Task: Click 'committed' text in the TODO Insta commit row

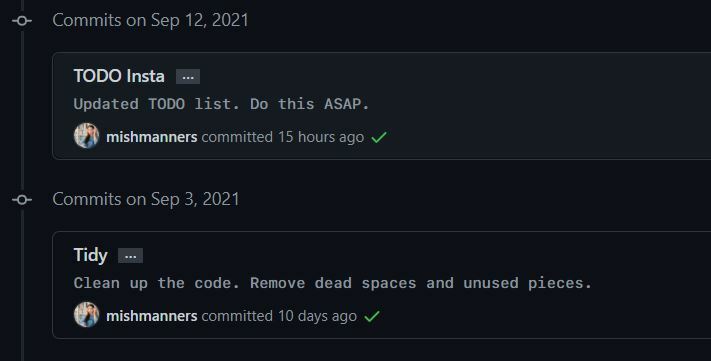Action: pyautogui.click(x=237, y=137)
